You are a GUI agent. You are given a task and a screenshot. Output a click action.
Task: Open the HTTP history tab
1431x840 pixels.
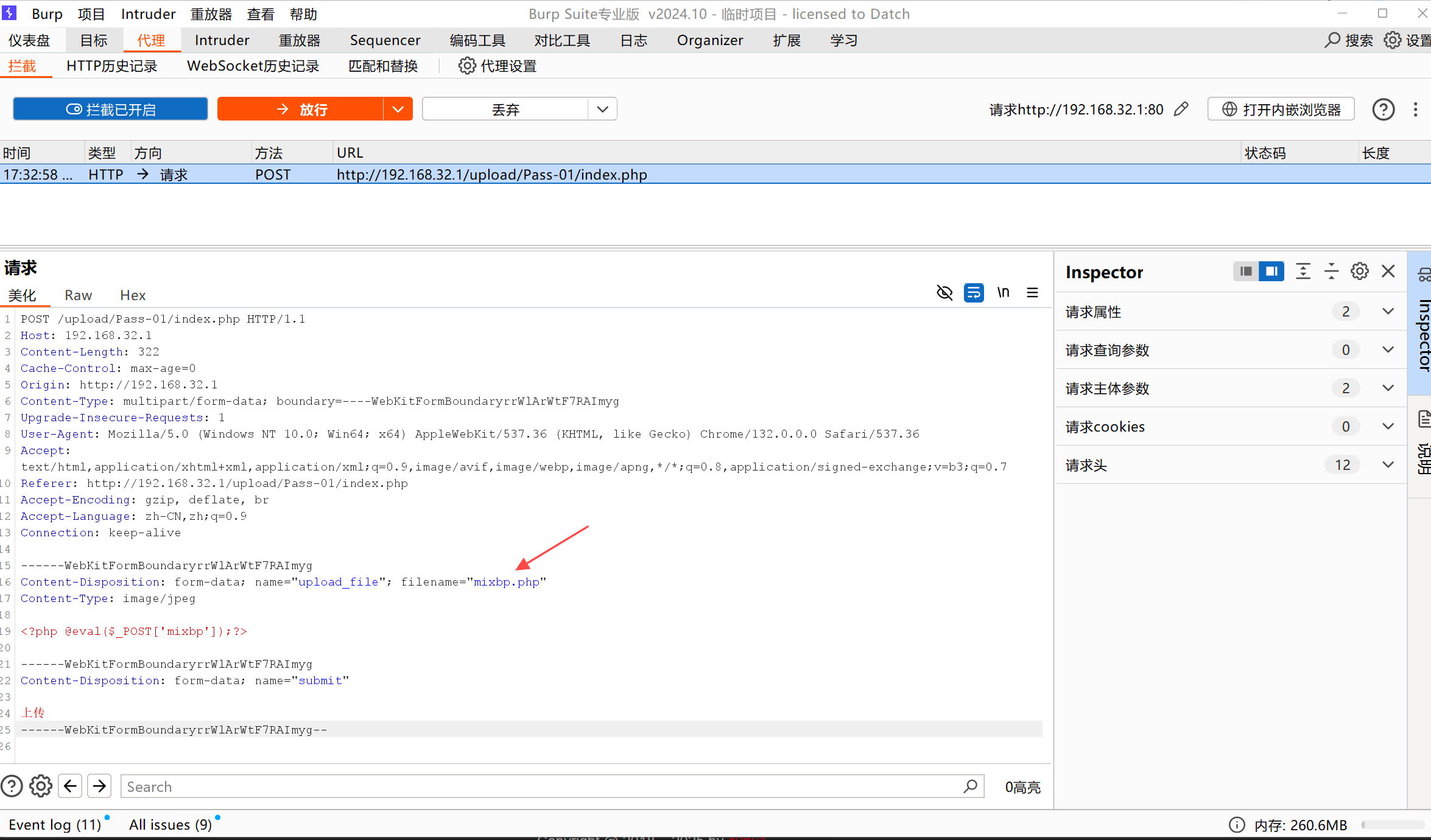111,66
